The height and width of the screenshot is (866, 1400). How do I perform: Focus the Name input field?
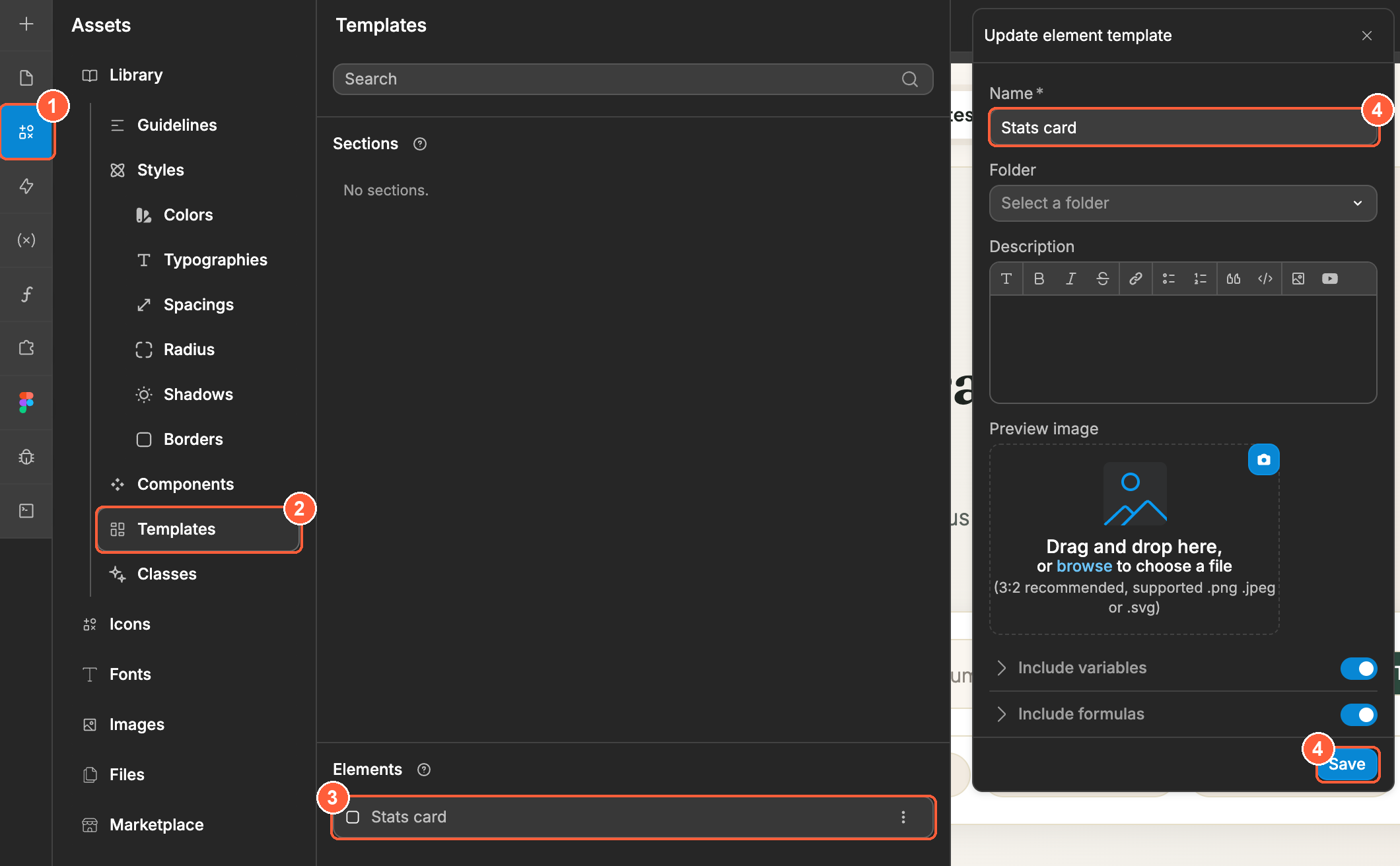(x=1183, y=128)
